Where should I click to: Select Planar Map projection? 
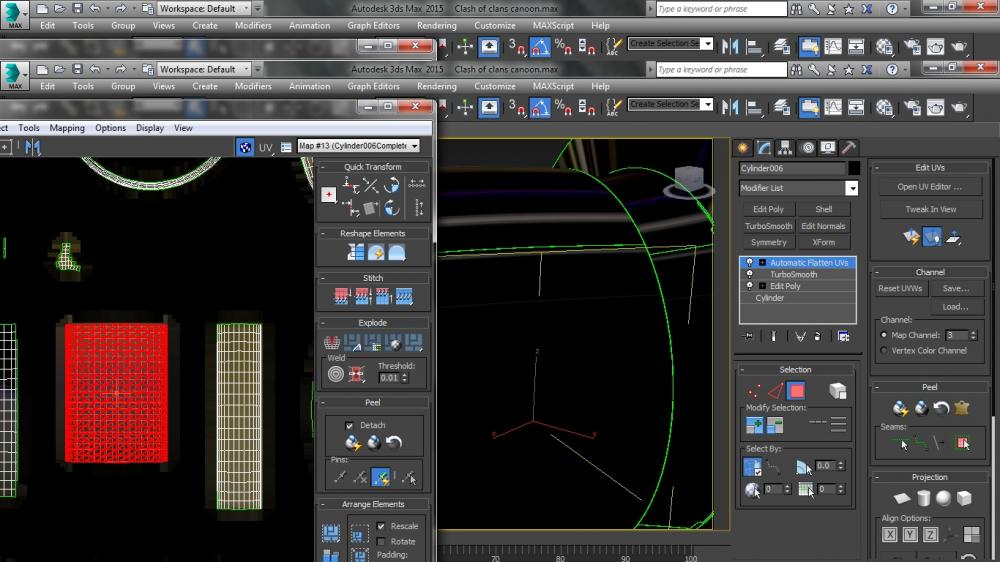tap(902, 498)
